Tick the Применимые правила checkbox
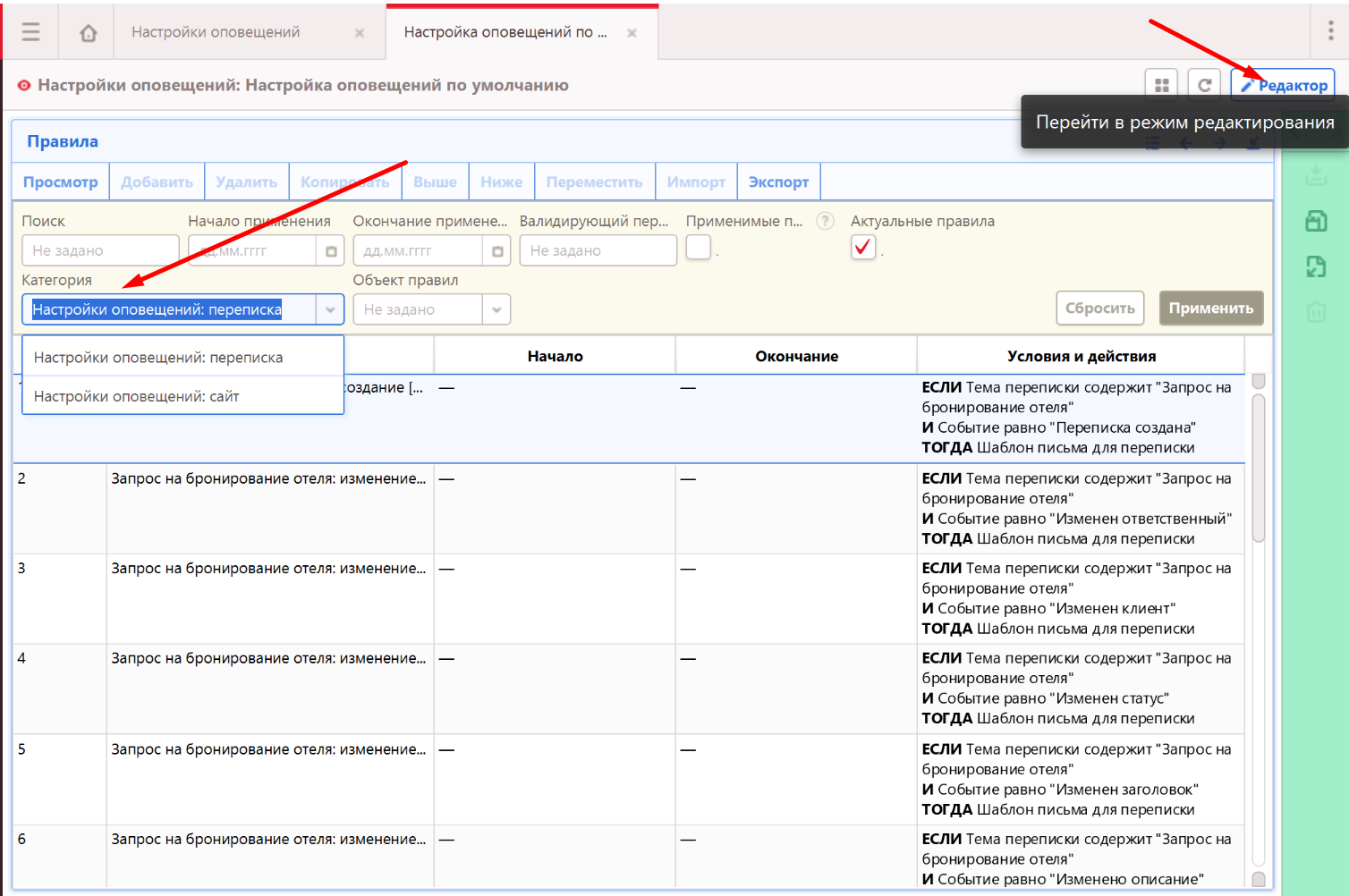 (x=698, y=248)
